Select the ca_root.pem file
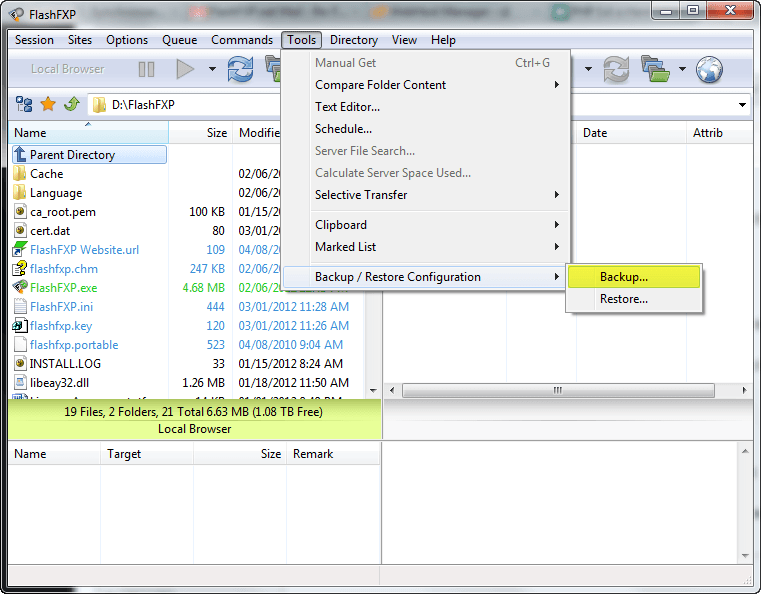761x594 pixels. pos(63,212)
